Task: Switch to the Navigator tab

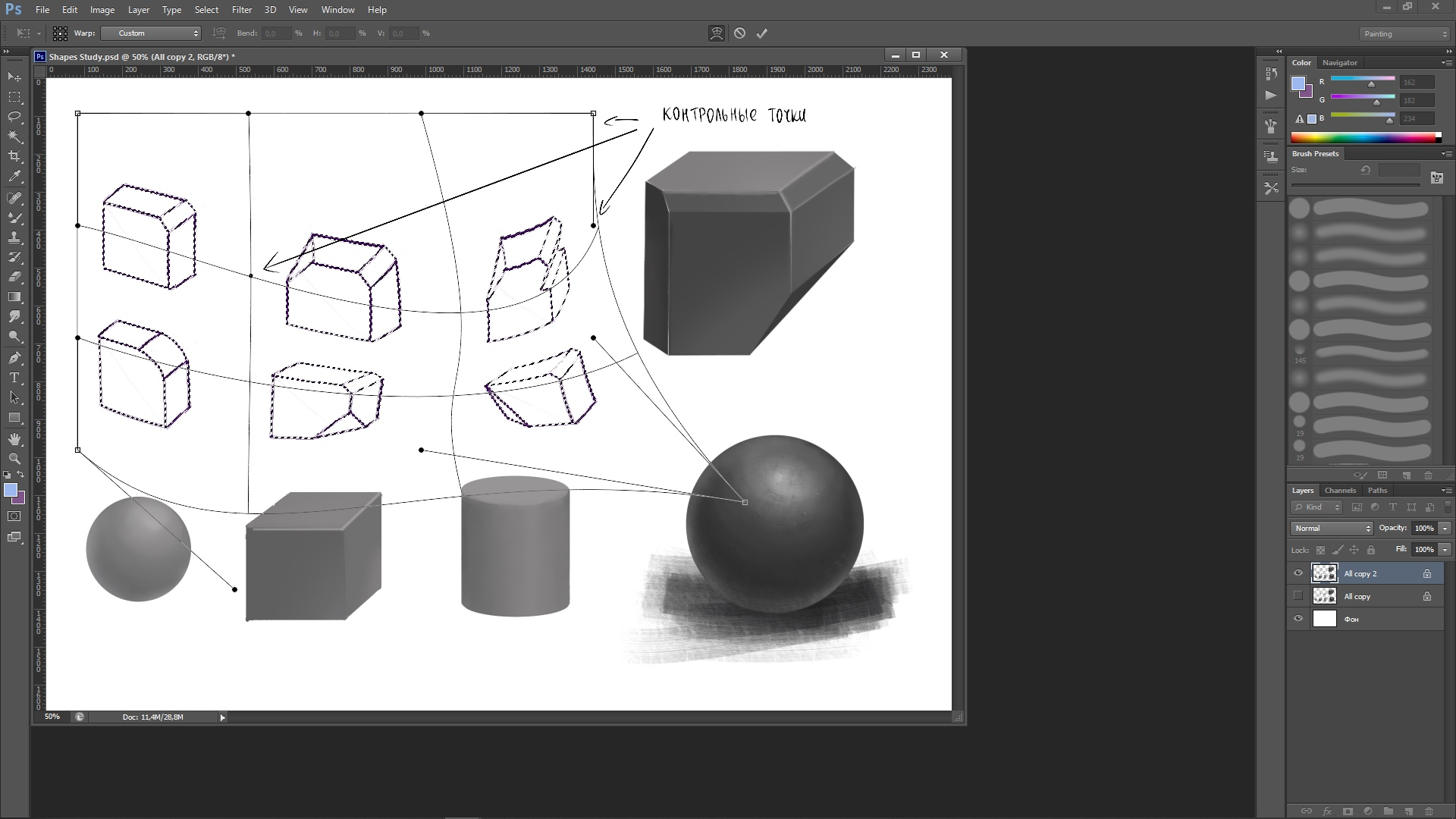Action: pyautogui.click(x=1340, y=63)
